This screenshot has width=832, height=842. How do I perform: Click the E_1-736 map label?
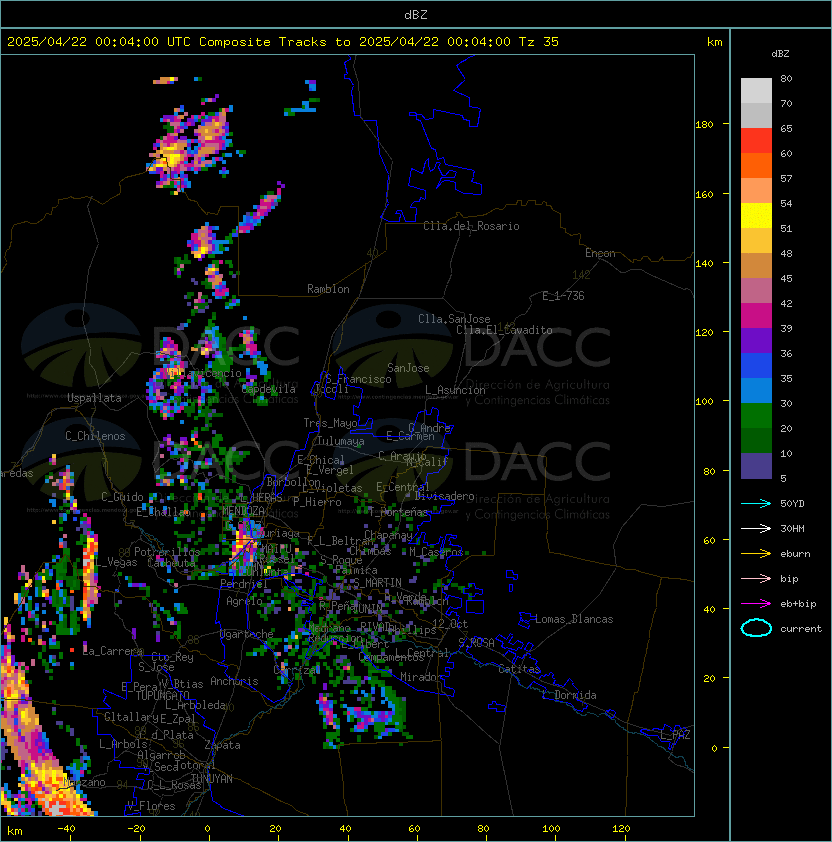pyautogui.click(x=563, y=296)
